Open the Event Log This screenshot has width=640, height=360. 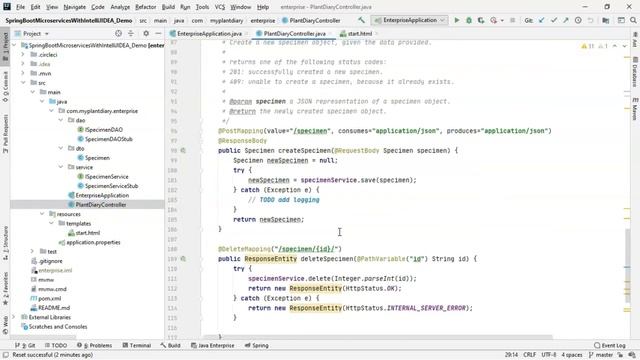pos(610,345)
